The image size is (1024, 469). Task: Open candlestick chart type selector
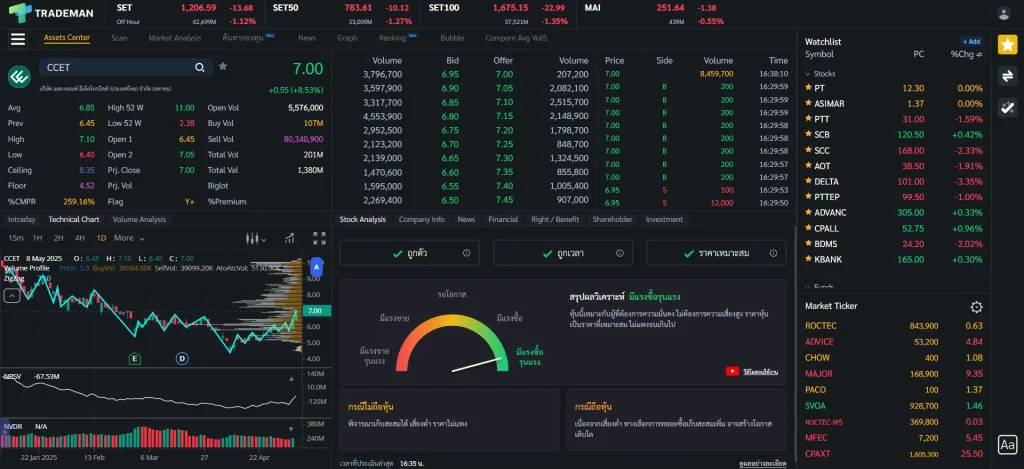pyautogui.click(x=255, y=238)
